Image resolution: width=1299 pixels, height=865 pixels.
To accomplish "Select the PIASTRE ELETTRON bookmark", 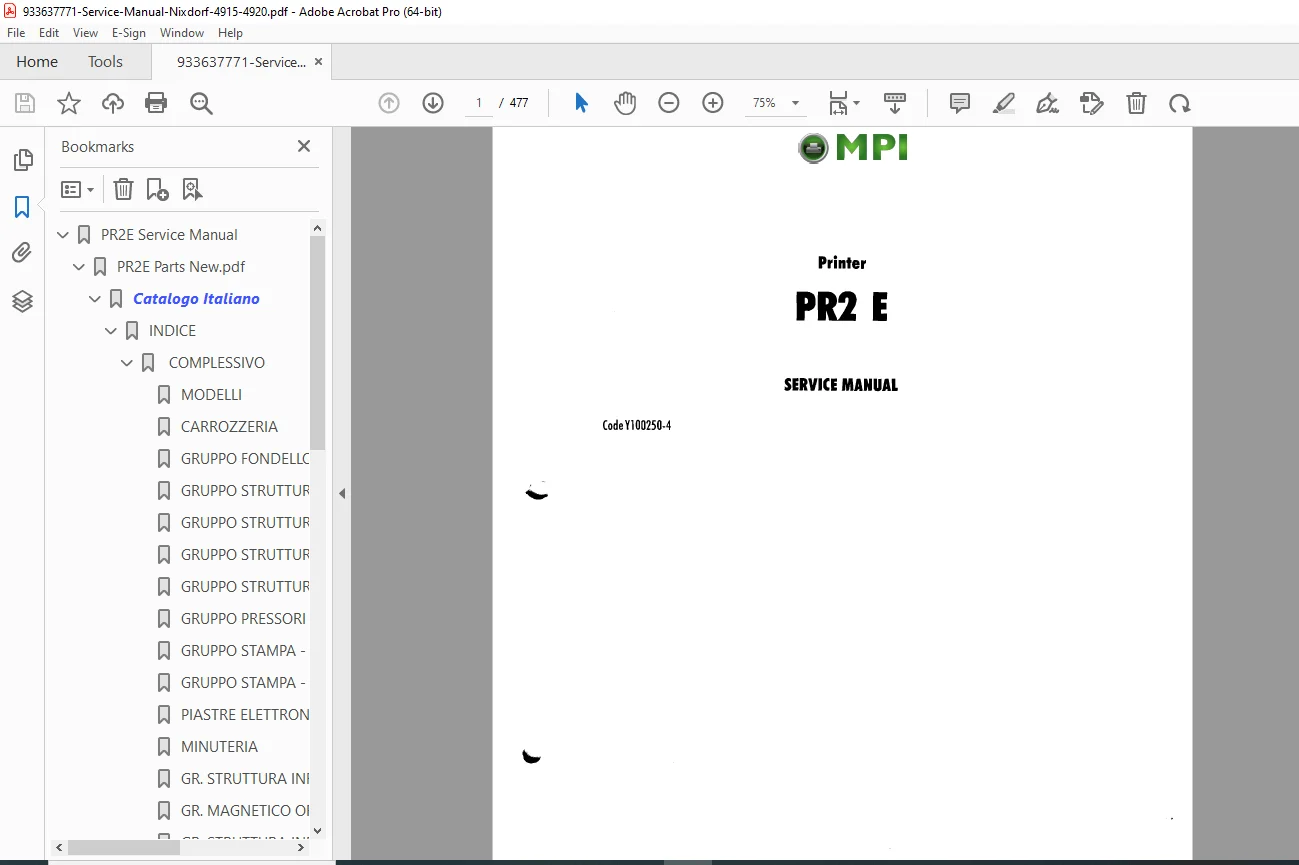I will tap(245, 715).
